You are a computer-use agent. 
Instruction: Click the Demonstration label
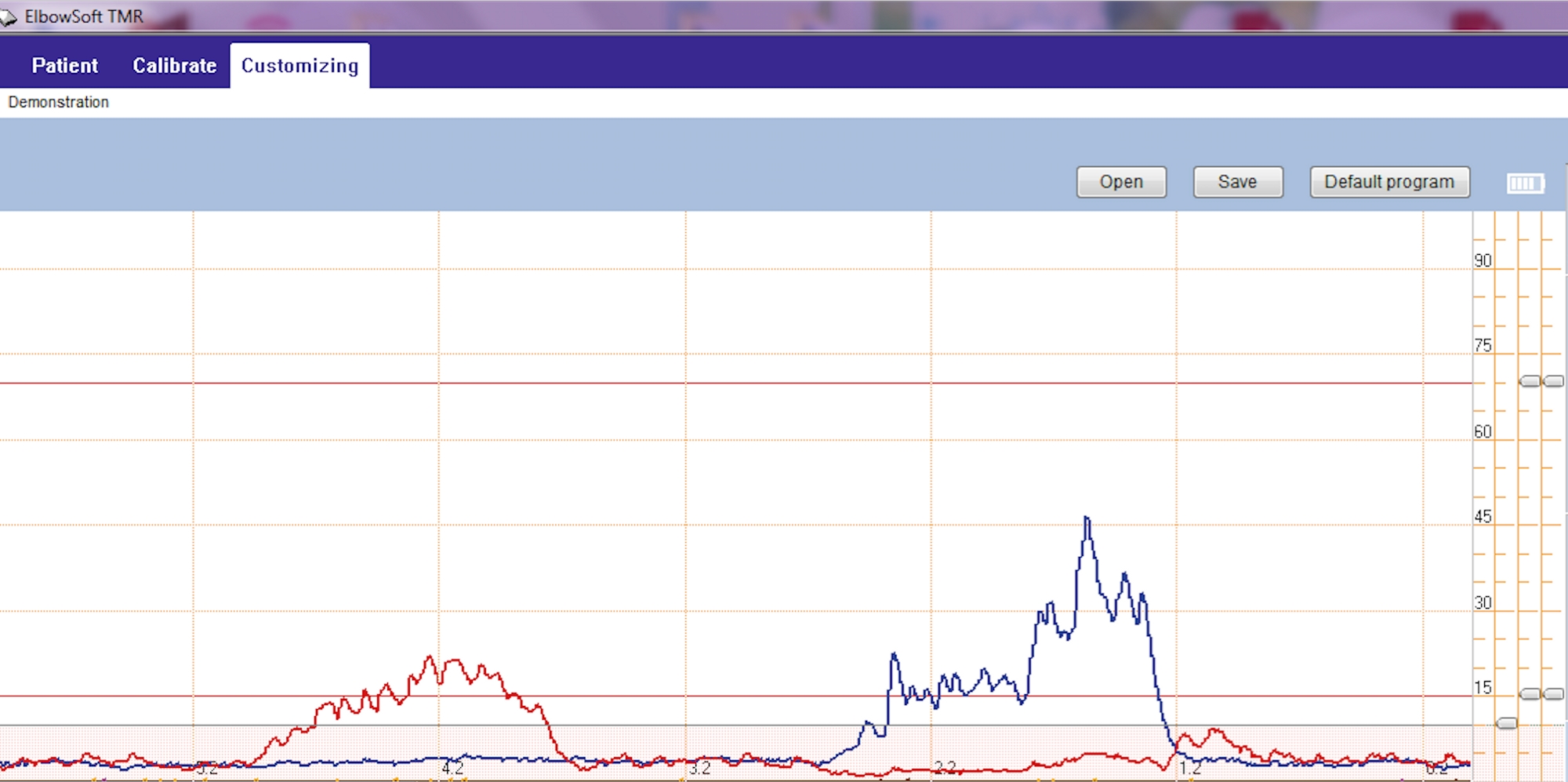click(x=58, y=102)
